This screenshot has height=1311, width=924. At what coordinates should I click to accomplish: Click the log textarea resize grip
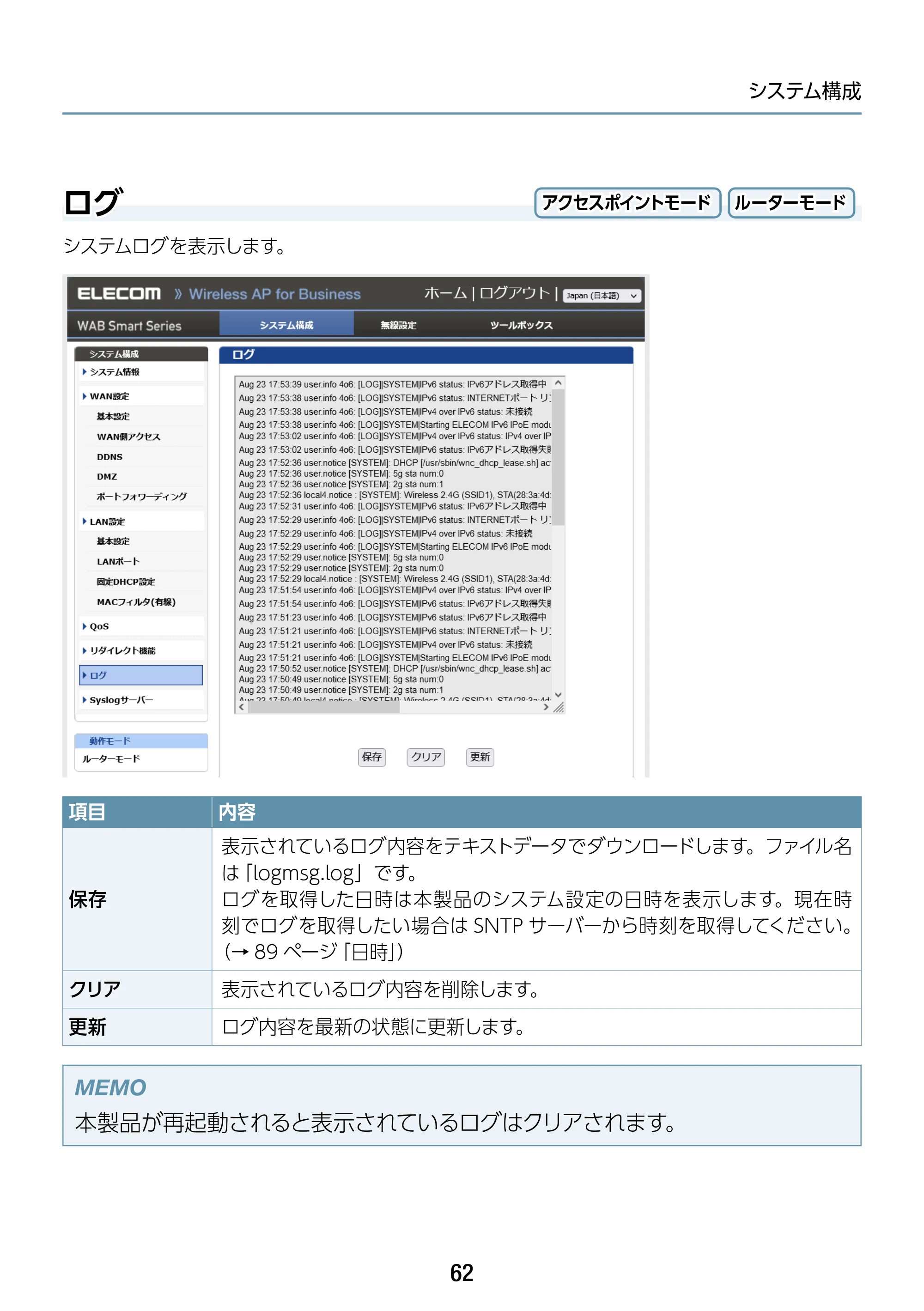tap(559, 707)
